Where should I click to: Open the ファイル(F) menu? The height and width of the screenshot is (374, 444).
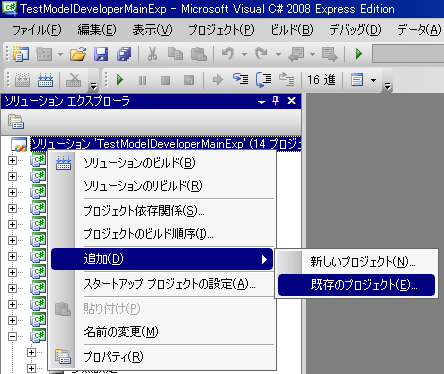(x=37, y=30)
